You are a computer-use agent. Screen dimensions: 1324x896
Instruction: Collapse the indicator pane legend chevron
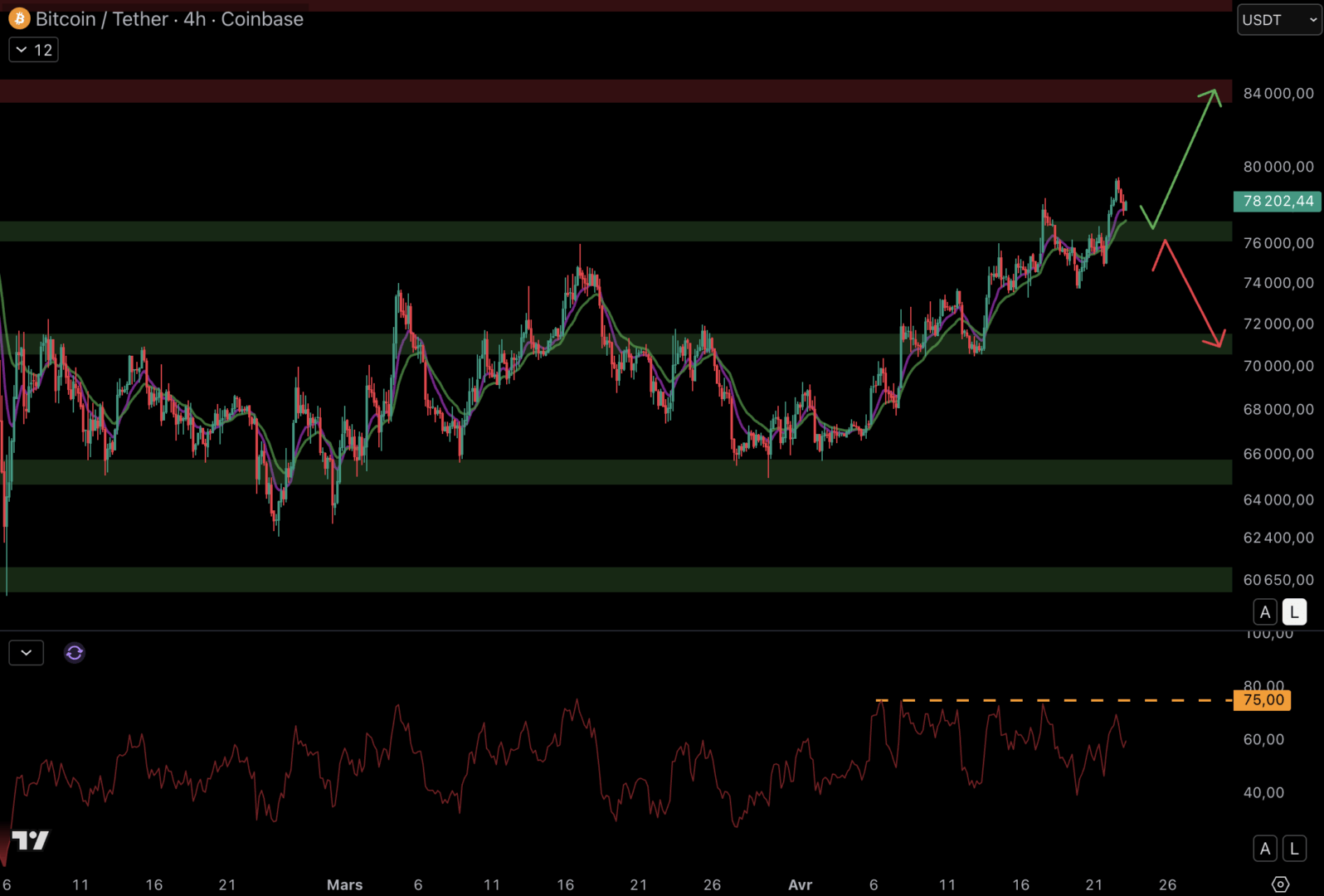coord(27,653)
